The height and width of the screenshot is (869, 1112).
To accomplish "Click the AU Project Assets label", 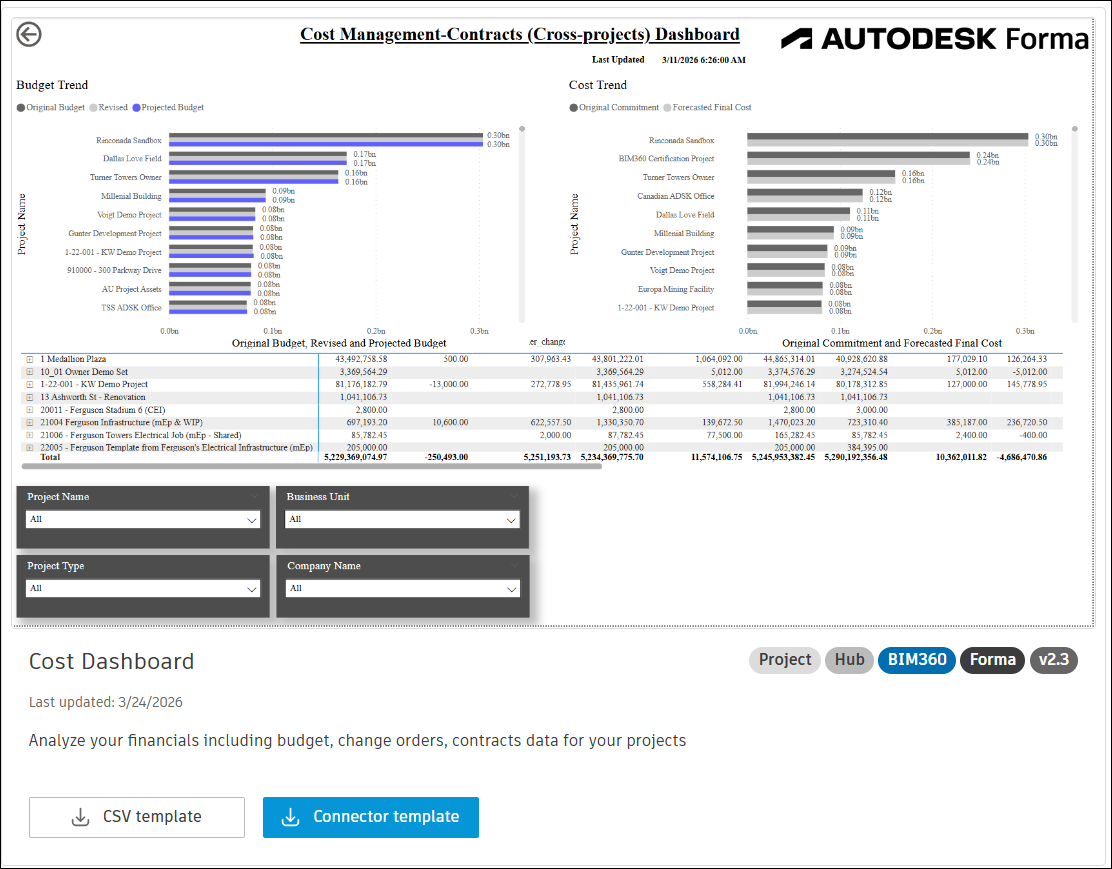I will click(x=131, y=289).
